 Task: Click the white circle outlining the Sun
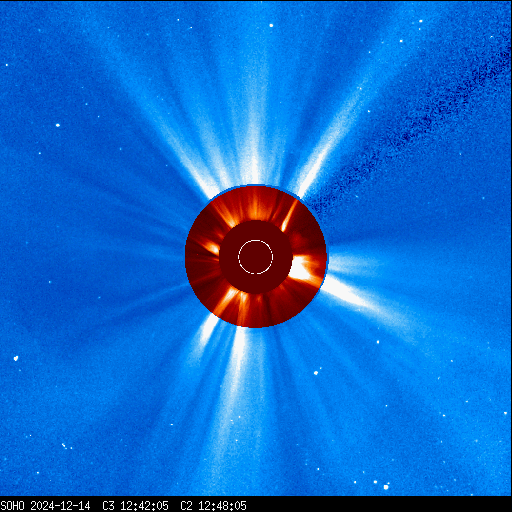tap(256, 257)
